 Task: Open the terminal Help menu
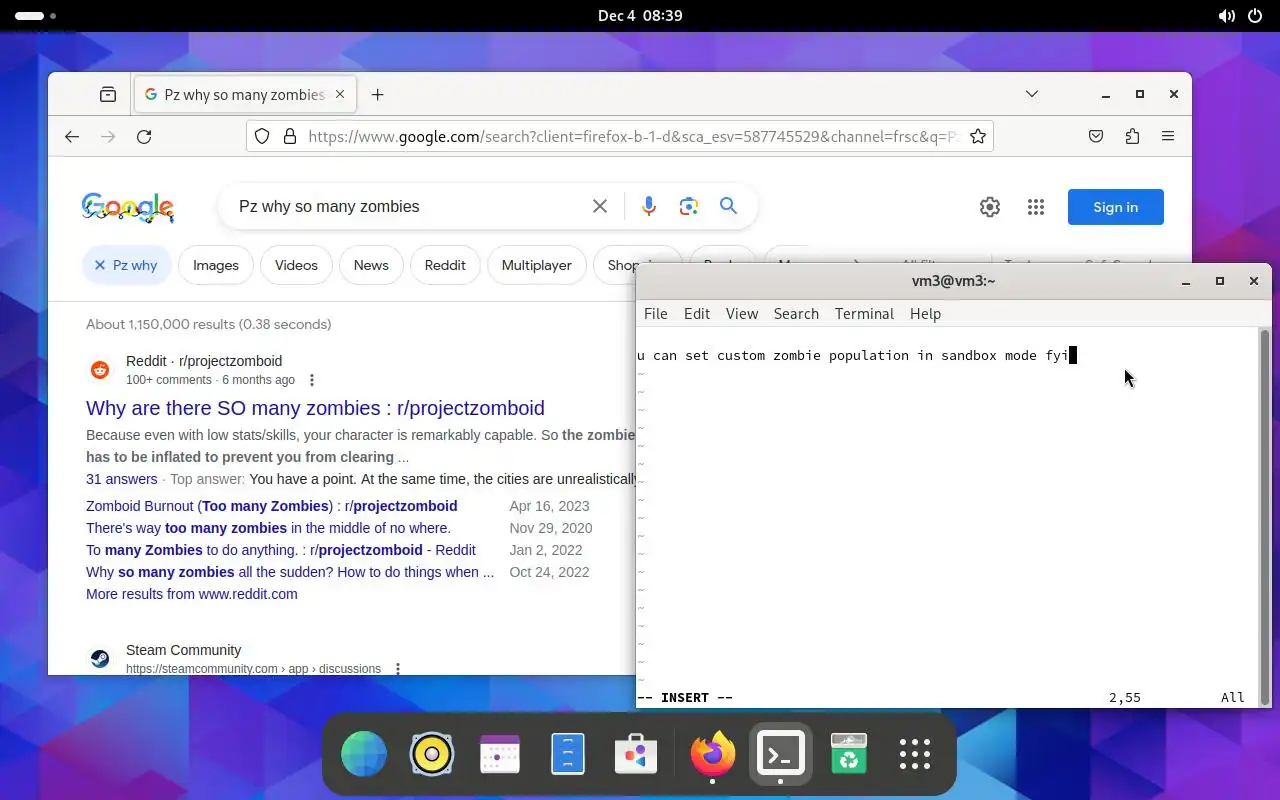coord(925,314)
